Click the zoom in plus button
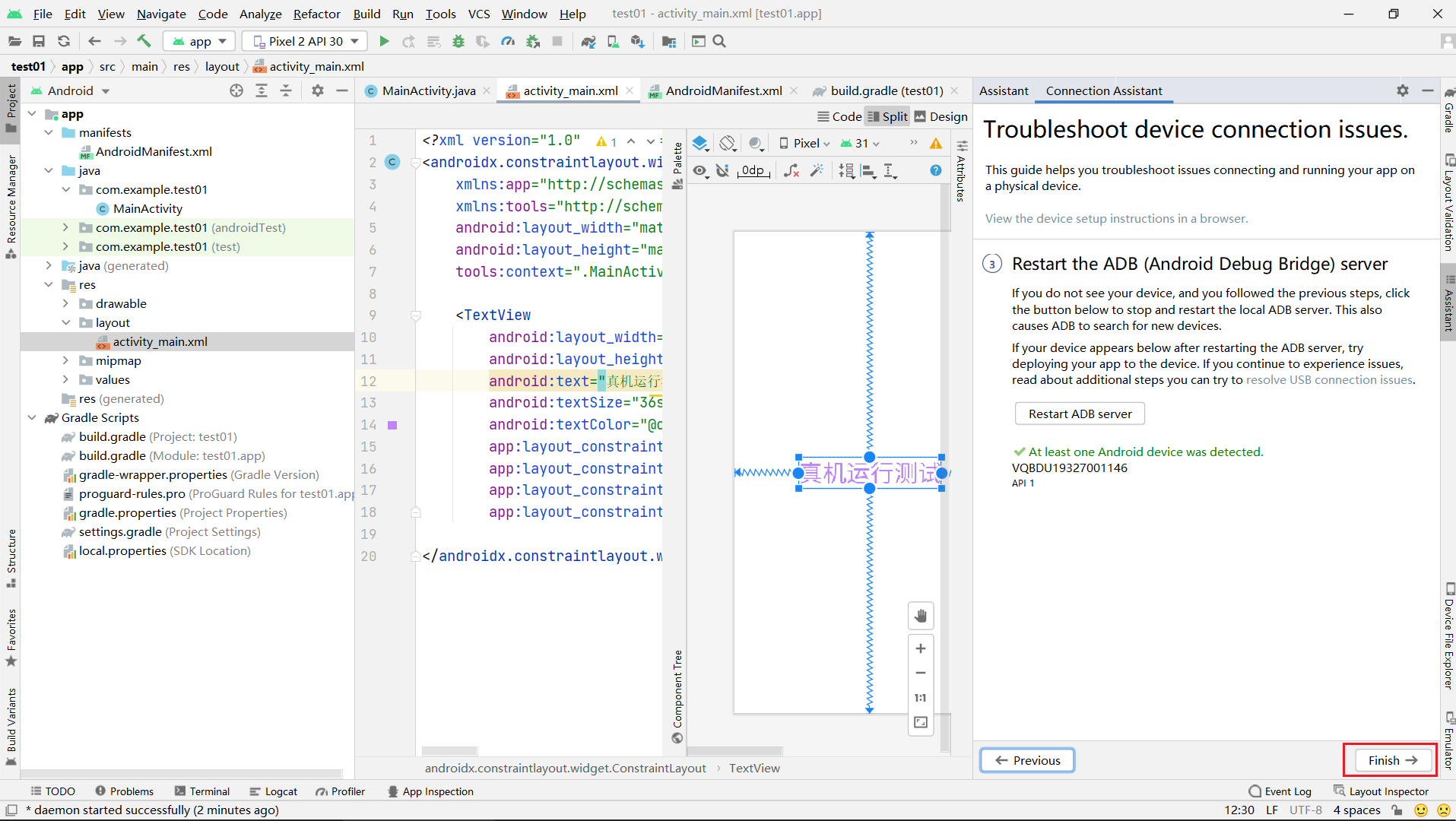Screen dimensions: 1456x821 pos(920,648)
